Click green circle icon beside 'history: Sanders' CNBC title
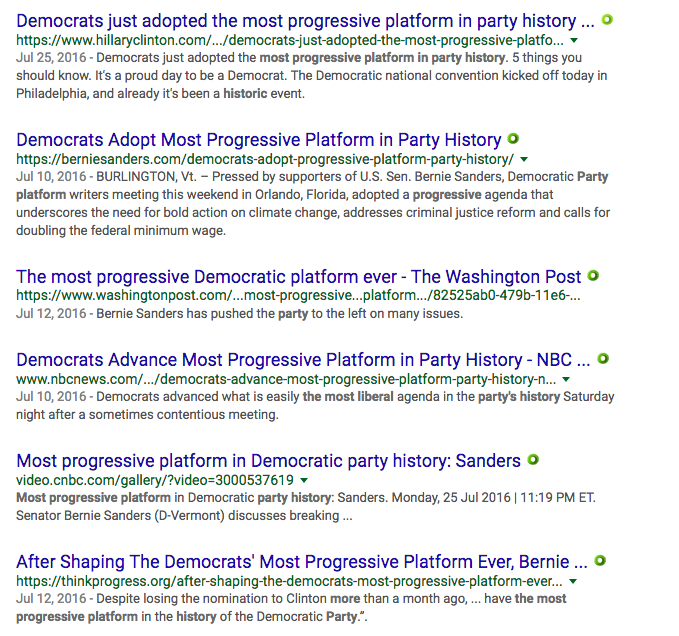Screen dimensions: 679x636 (x=533, y=459)
